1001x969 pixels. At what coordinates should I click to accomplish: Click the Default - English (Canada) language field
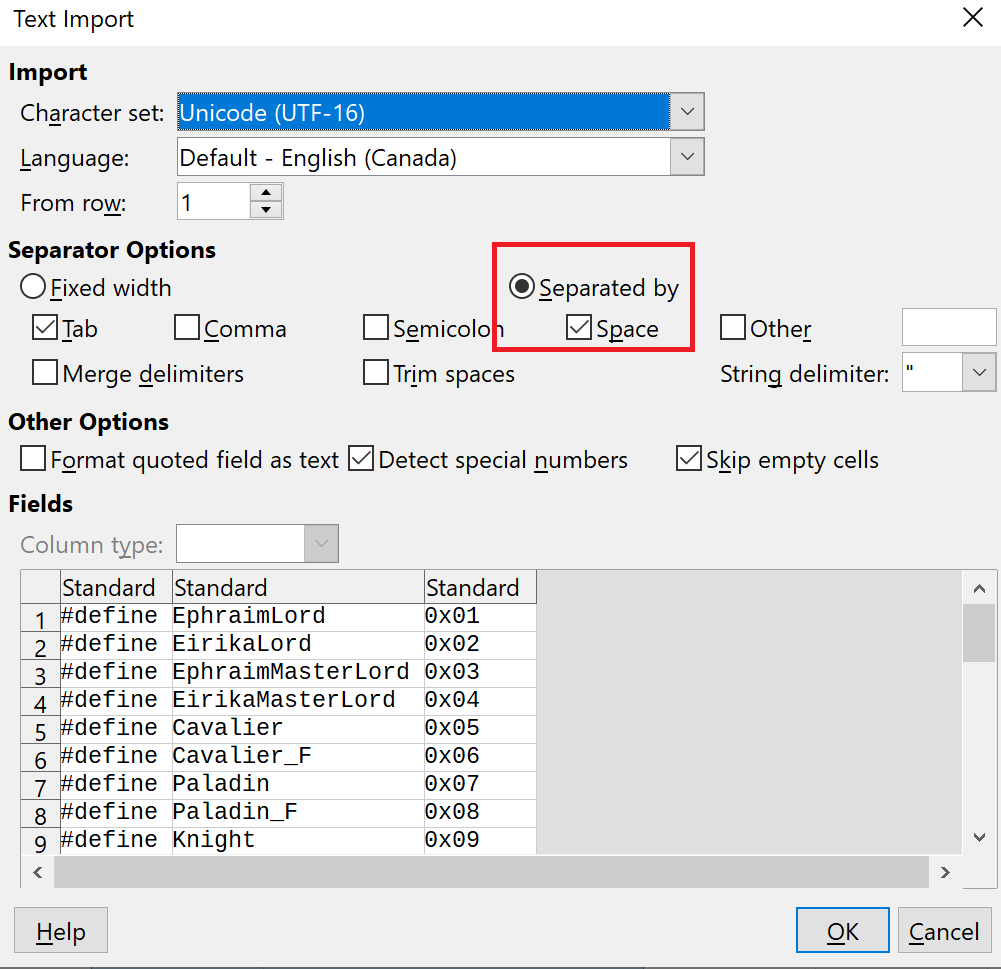tap(423, 156)
